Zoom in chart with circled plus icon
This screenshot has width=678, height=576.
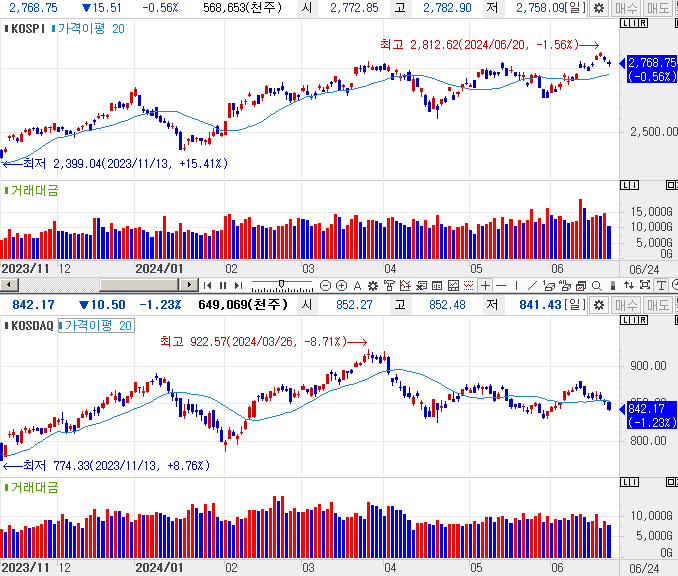[342, 285]
